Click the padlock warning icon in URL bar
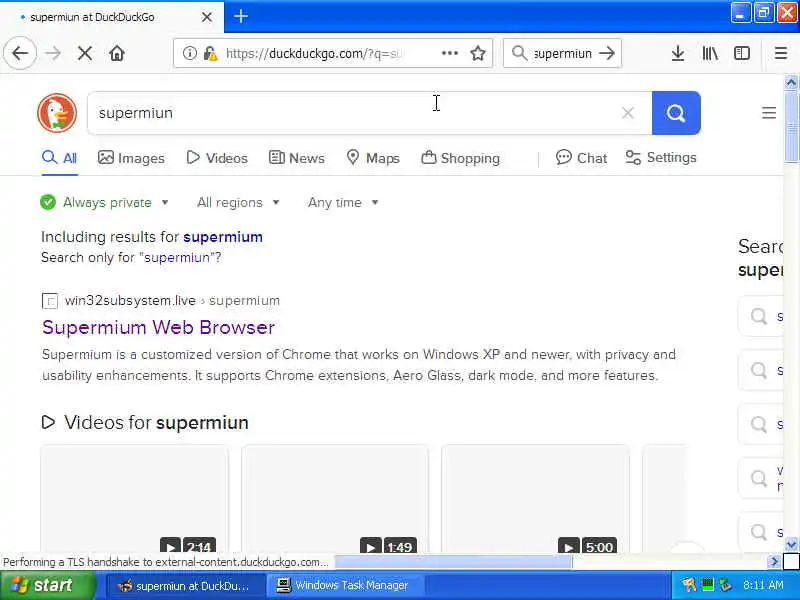Viewport: 800px width, 600px height. [210, 53]
